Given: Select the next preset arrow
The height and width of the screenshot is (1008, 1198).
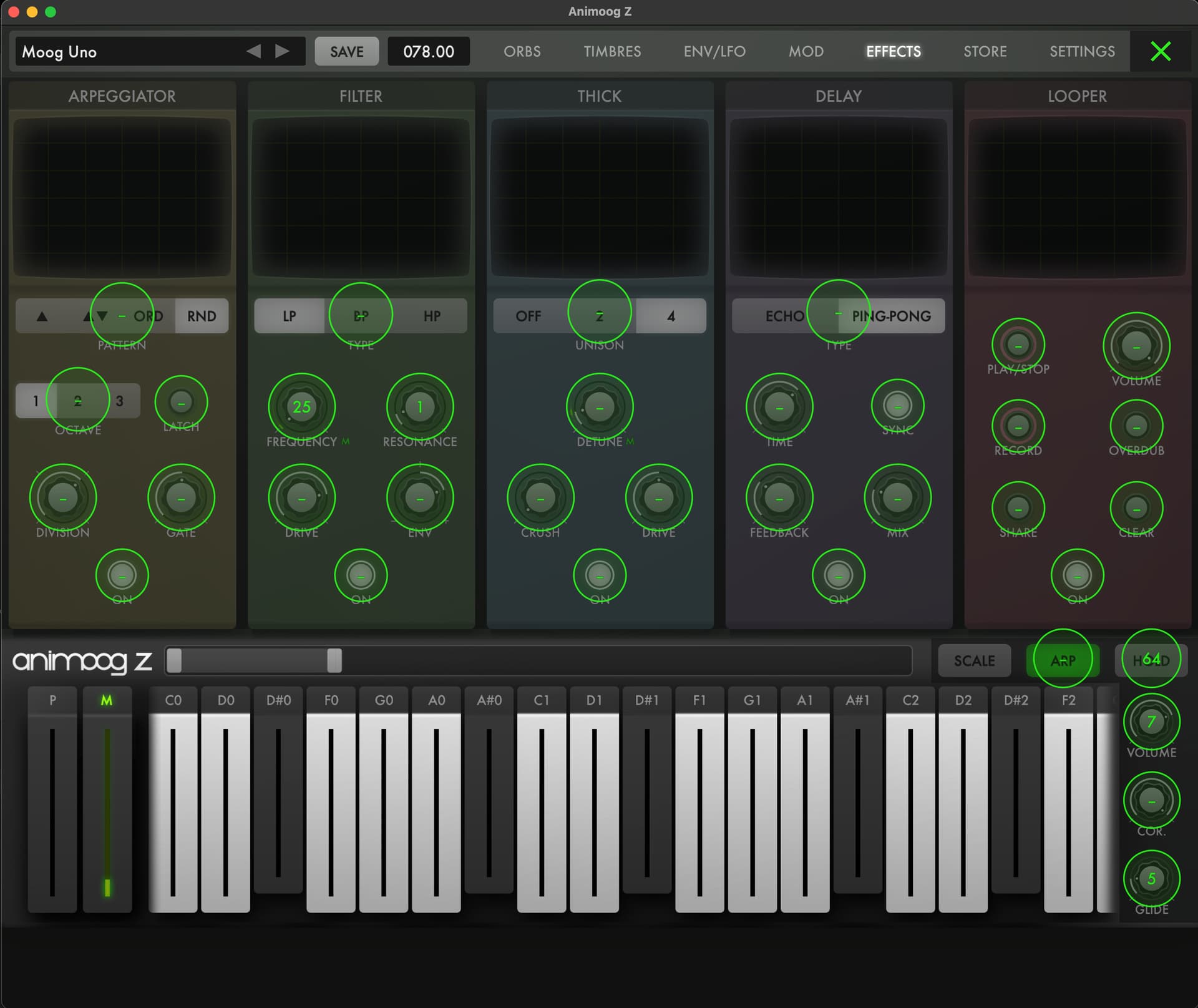Looking at the screenshot, I should pyautogui.click(x=282, y=51).
